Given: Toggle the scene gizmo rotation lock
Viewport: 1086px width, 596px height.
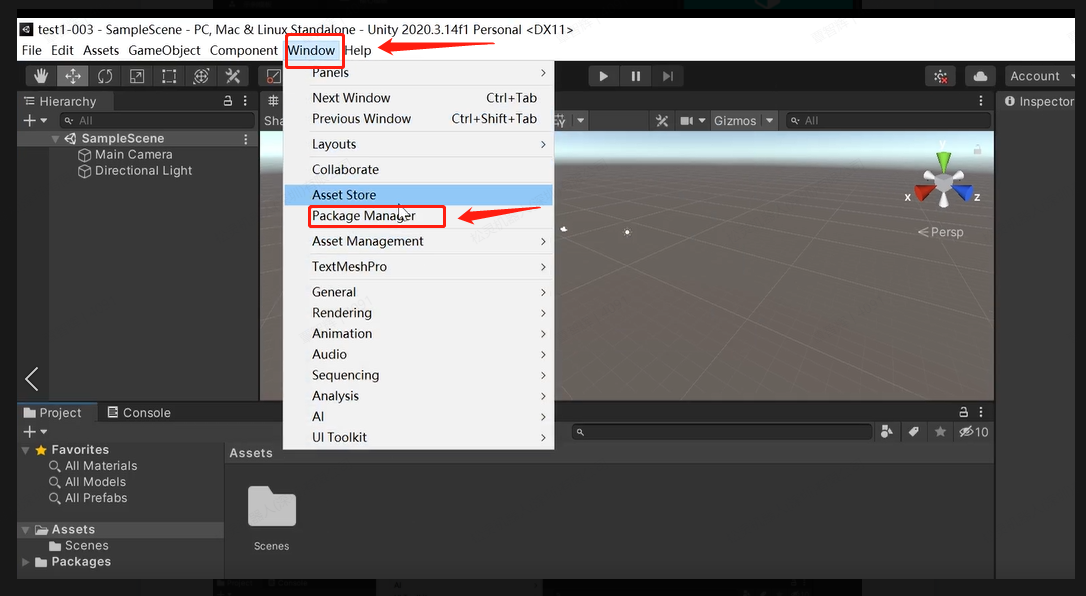Looking at the screenshot, I should click(977, 149).
